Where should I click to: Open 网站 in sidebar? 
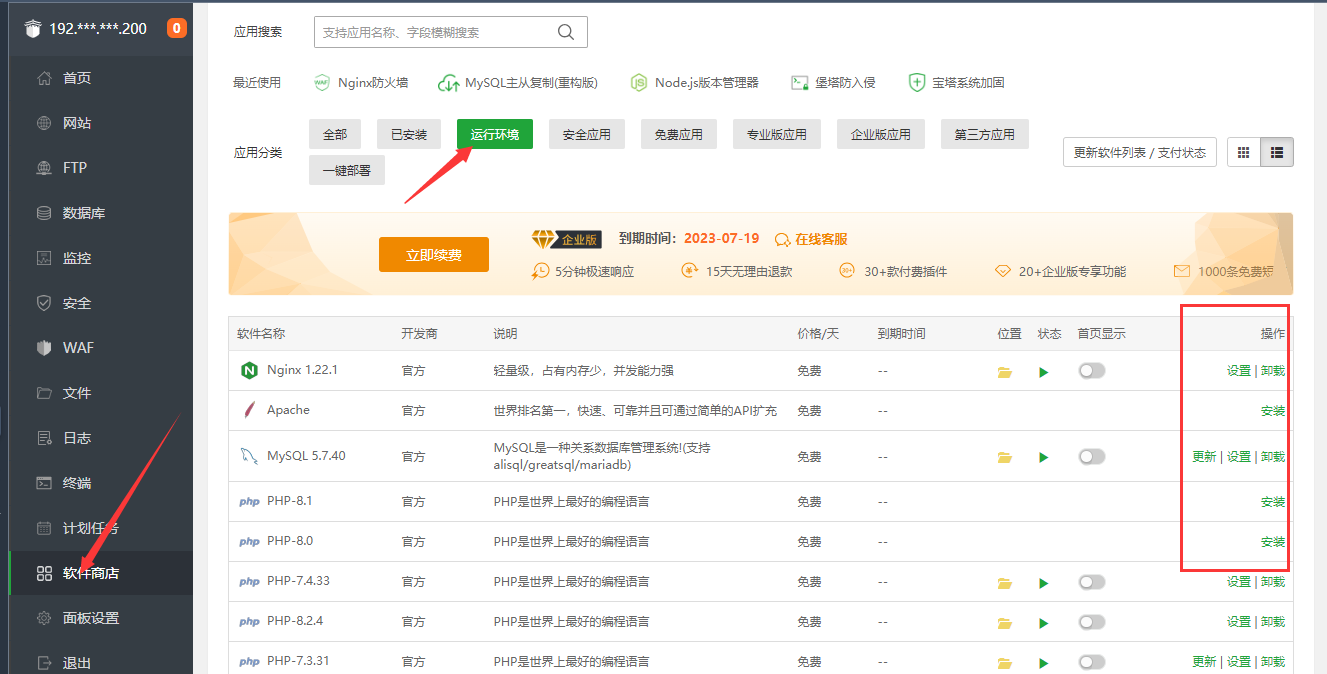coord(100,123)
